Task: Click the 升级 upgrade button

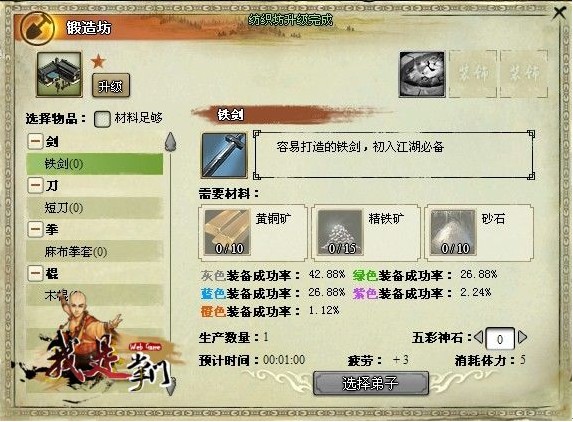Action: click(x=111, y=85)
